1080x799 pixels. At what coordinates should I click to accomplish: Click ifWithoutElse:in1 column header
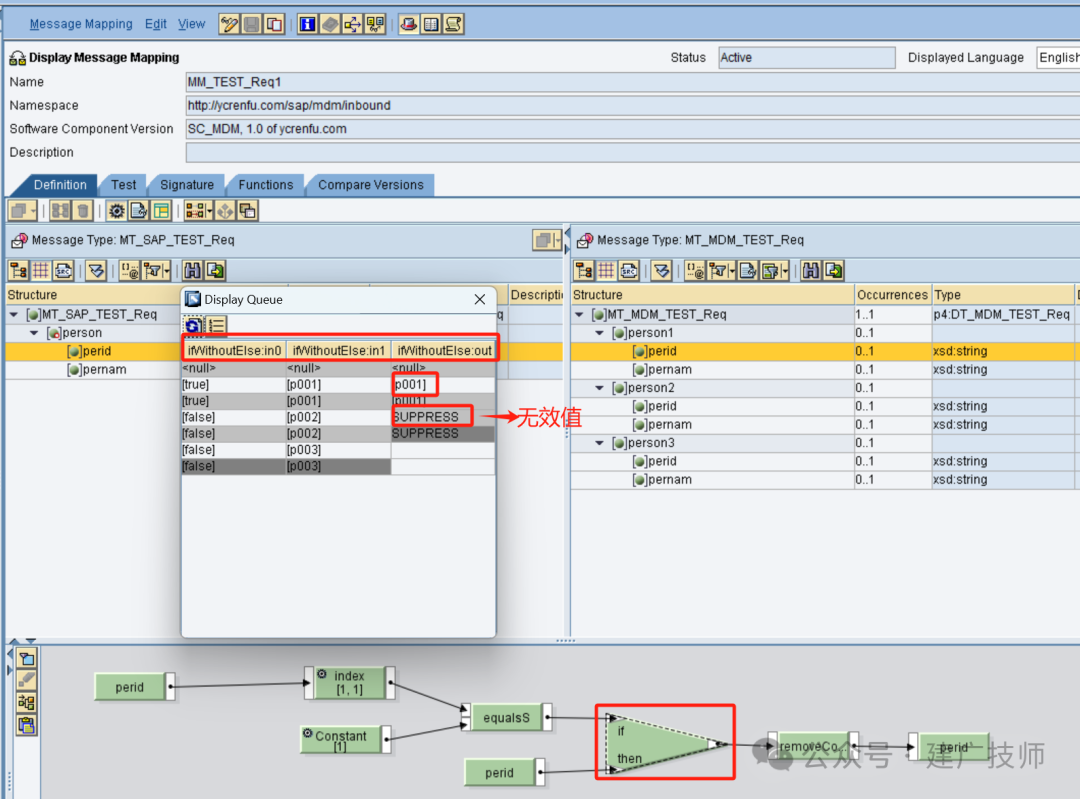(339, 350)
